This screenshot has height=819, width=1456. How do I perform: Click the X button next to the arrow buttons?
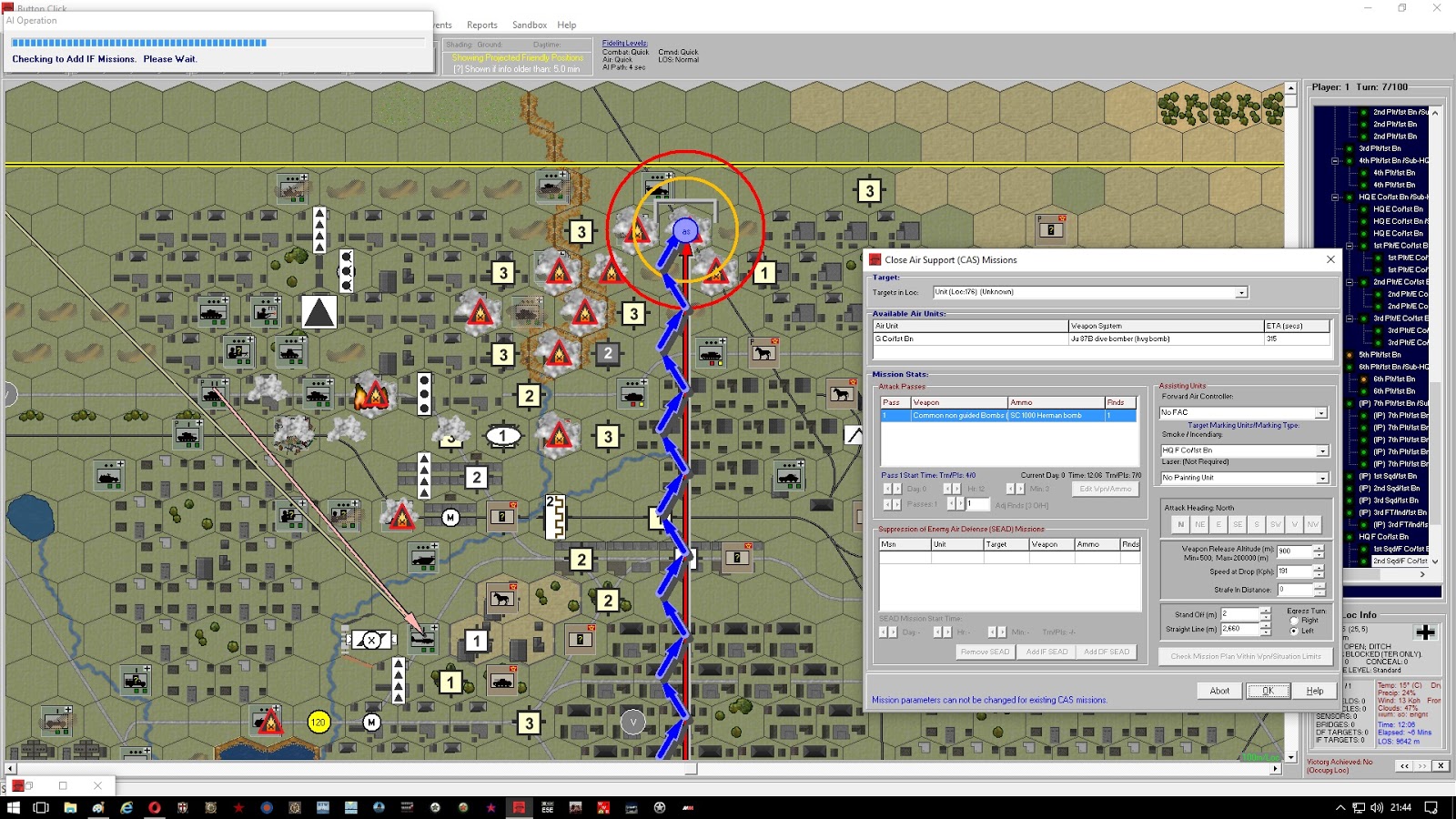coord(1441,766)
